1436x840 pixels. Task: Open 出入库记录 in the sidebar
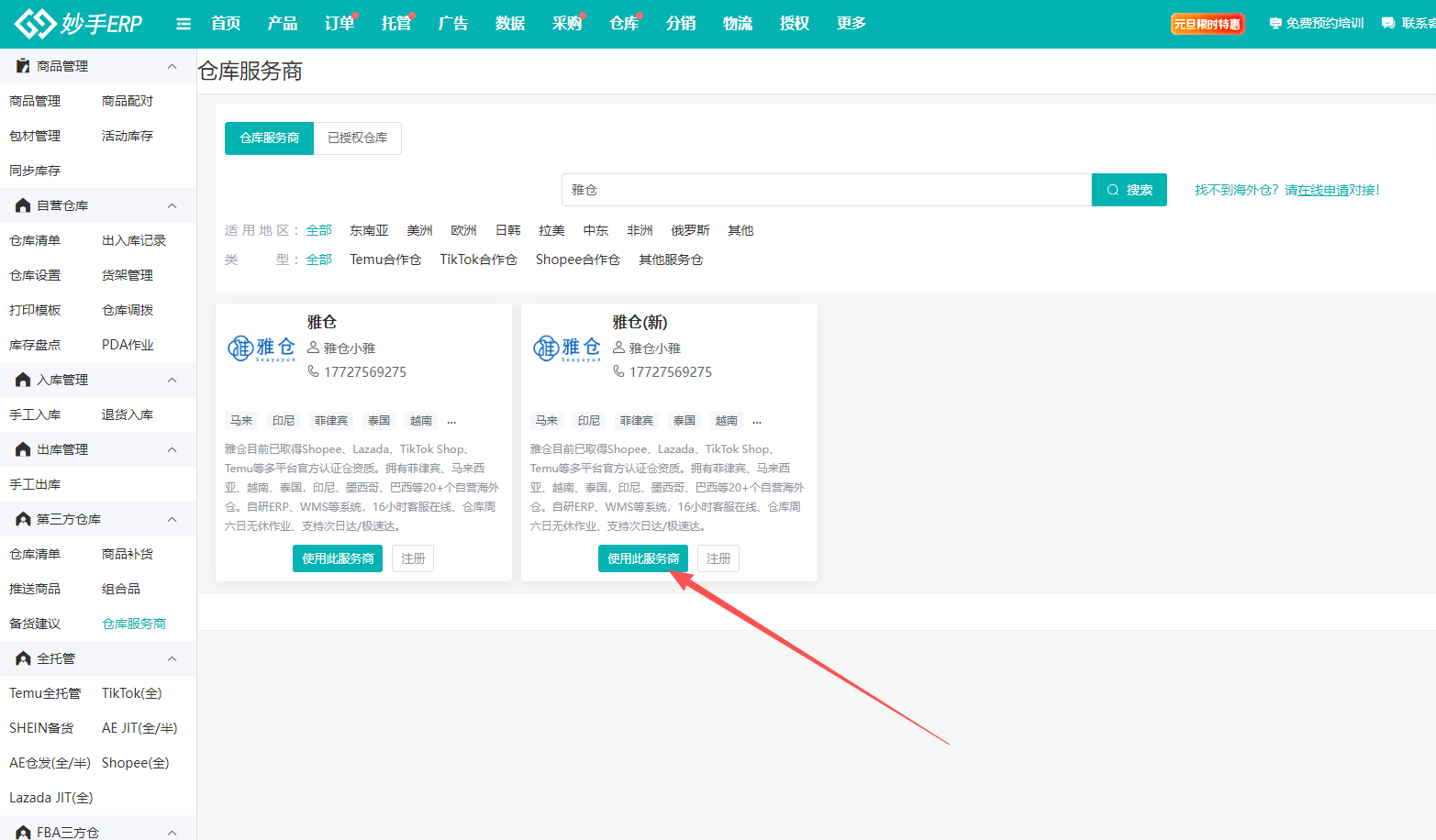coord(134,240)
